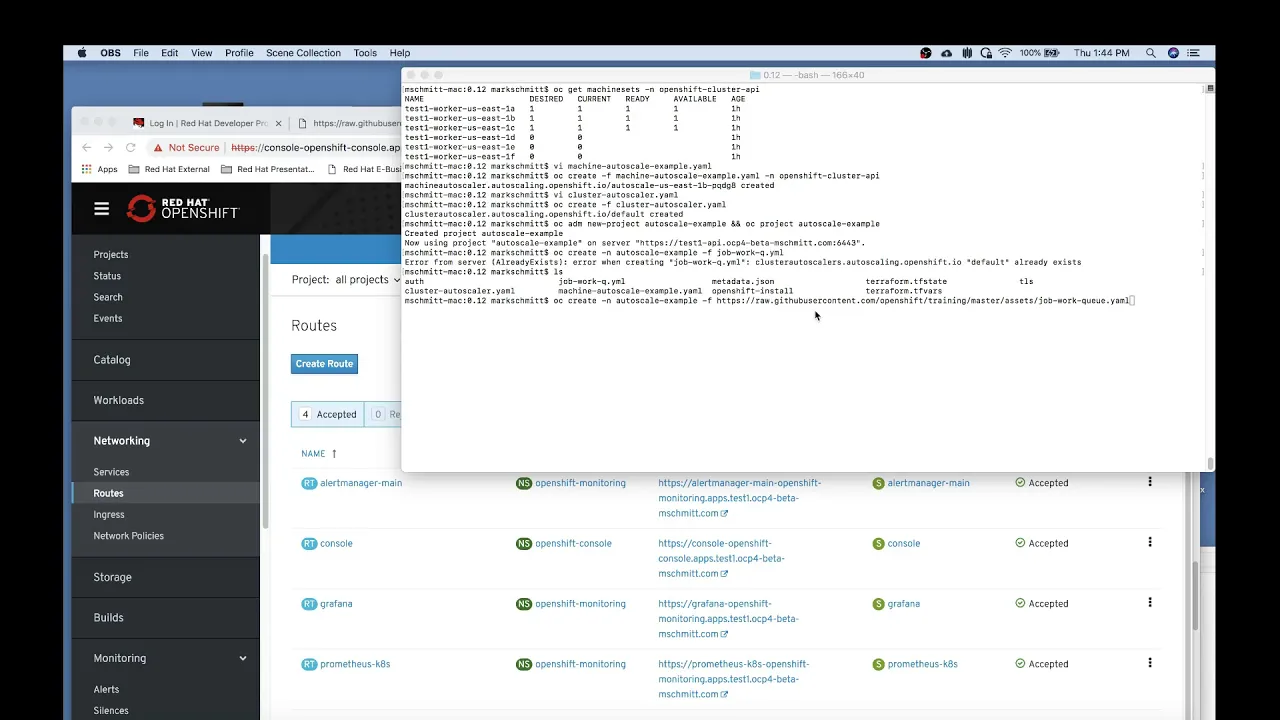Image resolution: width=1280 pixels, height=720 pixels.
Task: Open the File menu
Action: [x=141, y=53]
